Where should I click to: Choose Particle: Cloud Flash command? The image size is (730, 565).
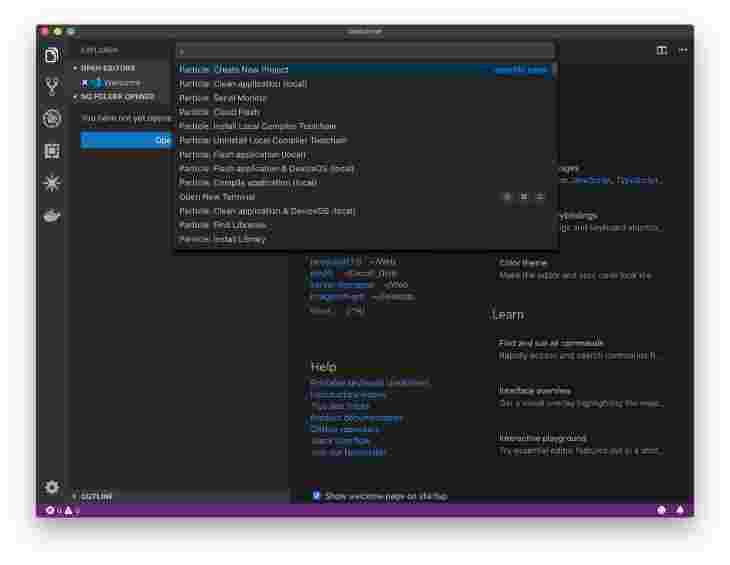point(366,112)
